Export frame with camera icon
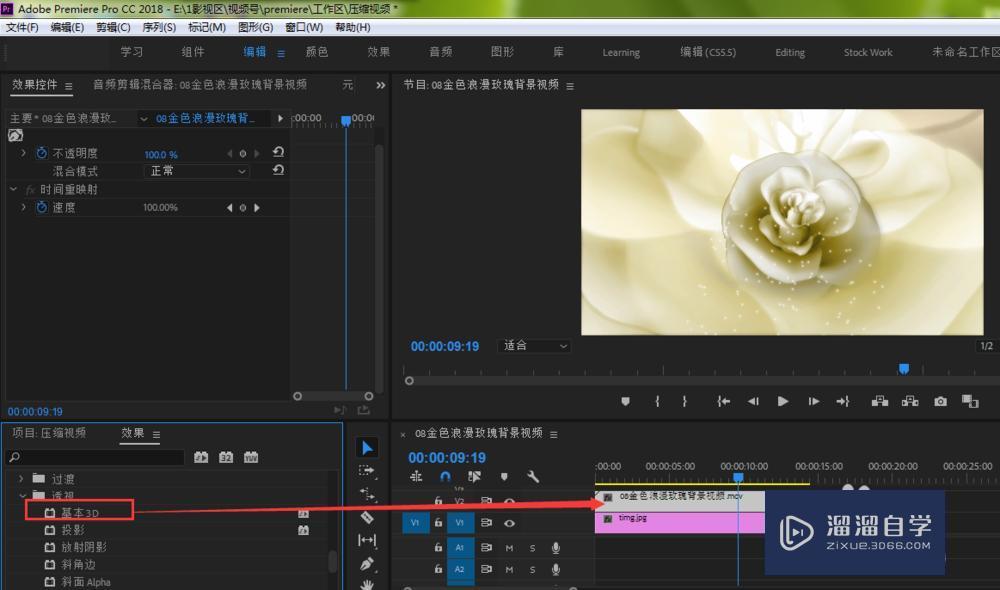The height and width of the screenshot is (590, 1000). tap(940, 401)
